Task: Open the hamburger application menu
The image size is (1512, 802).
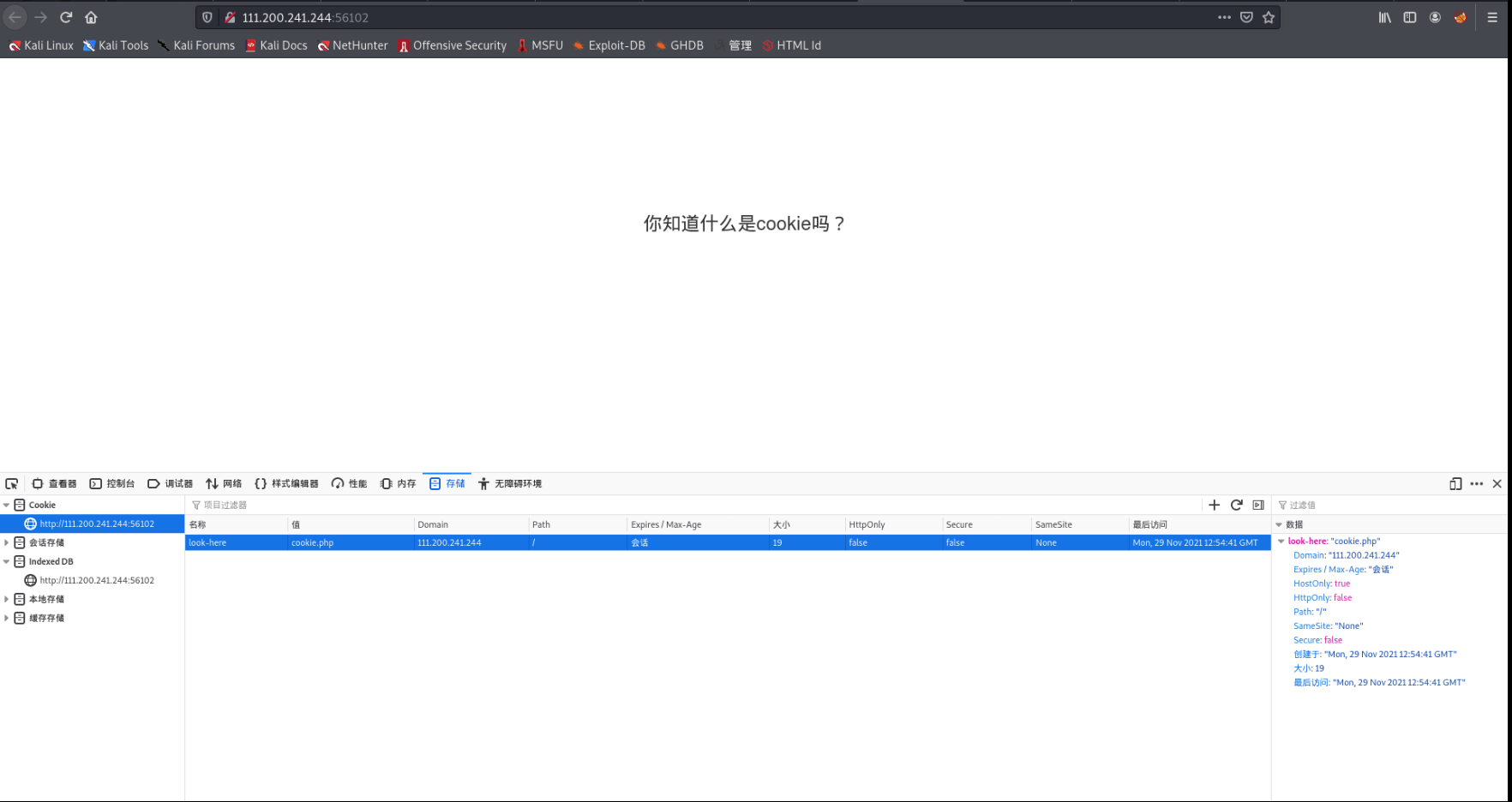Action: point(1492,17)
